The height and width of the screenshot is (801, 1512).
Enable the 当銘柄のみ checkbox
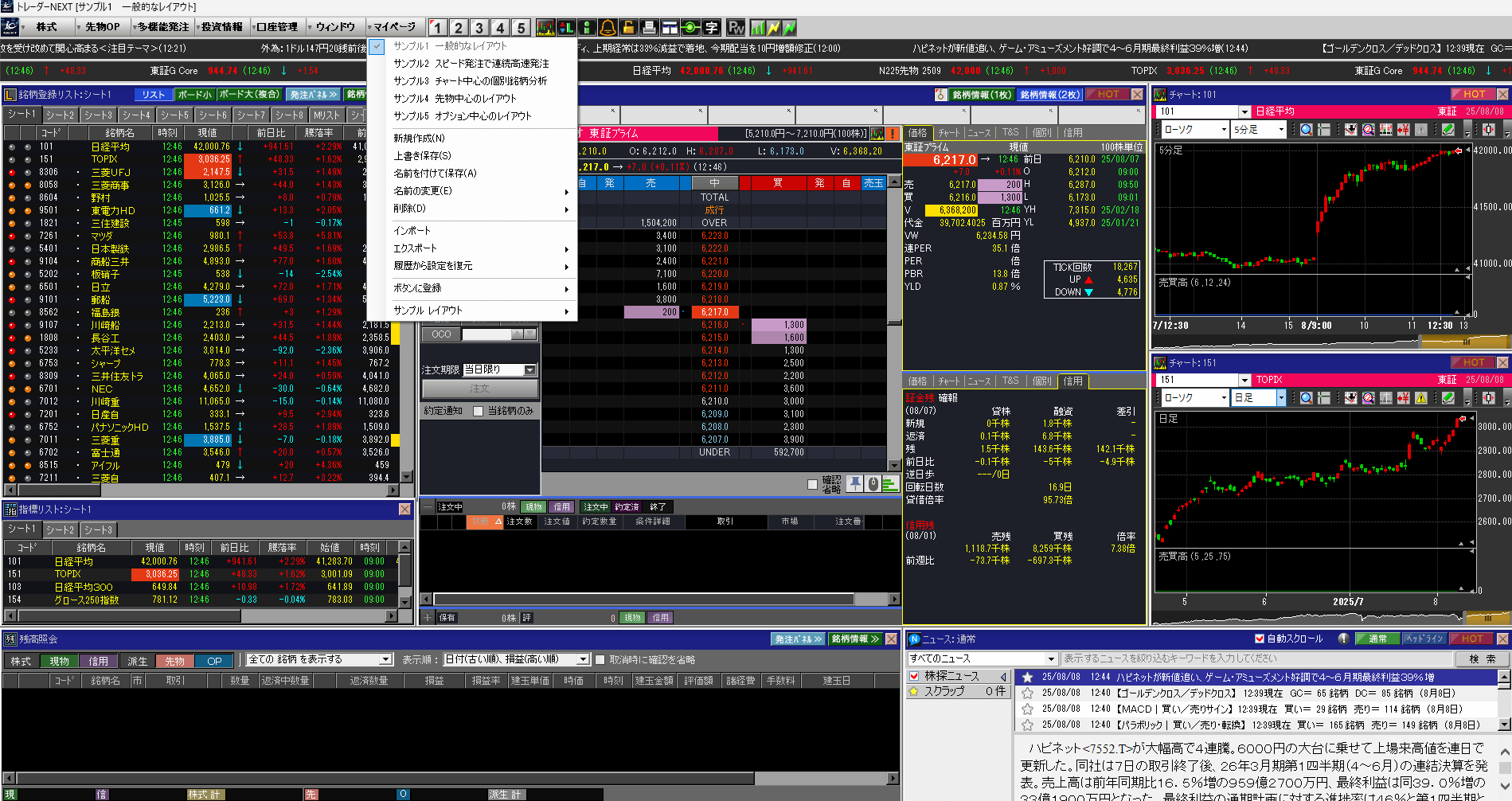(479, 411)
